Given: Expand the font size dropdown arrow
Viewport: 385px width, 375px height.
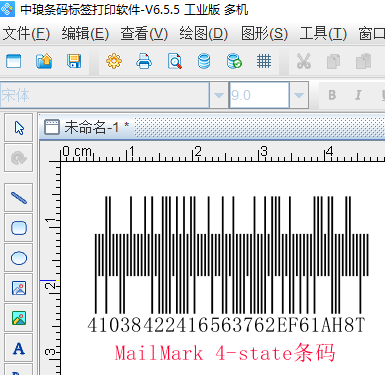Looking at the screenshot, I should 299,95.
